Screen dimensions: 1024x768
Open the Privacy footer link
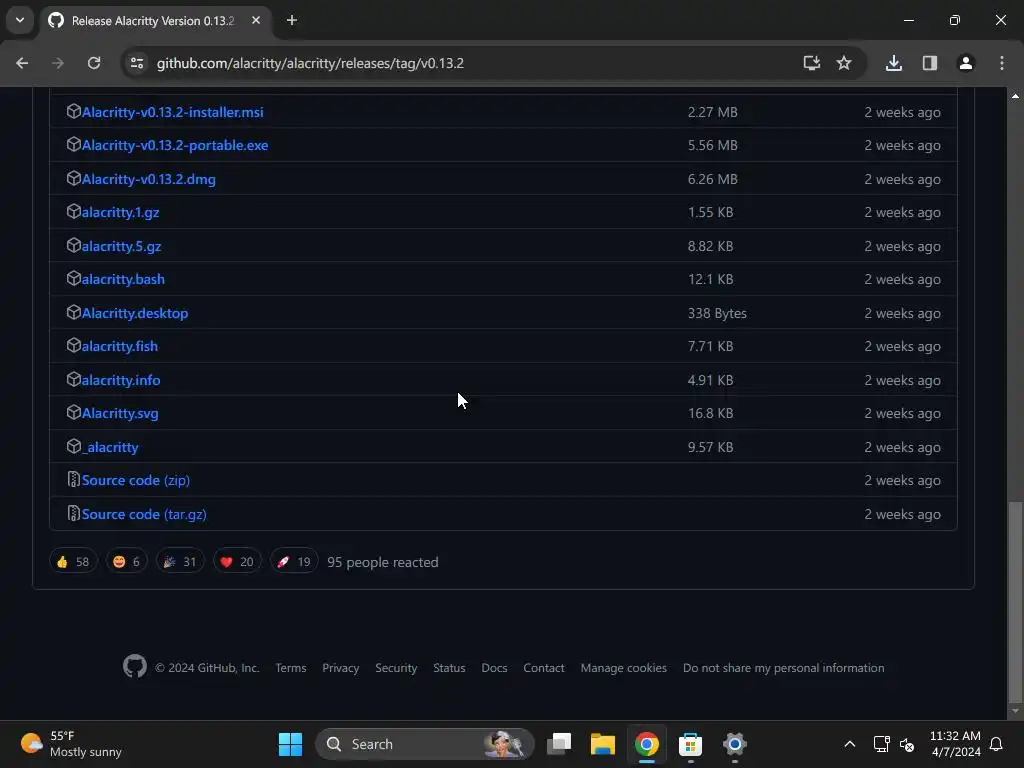(340, 668)
